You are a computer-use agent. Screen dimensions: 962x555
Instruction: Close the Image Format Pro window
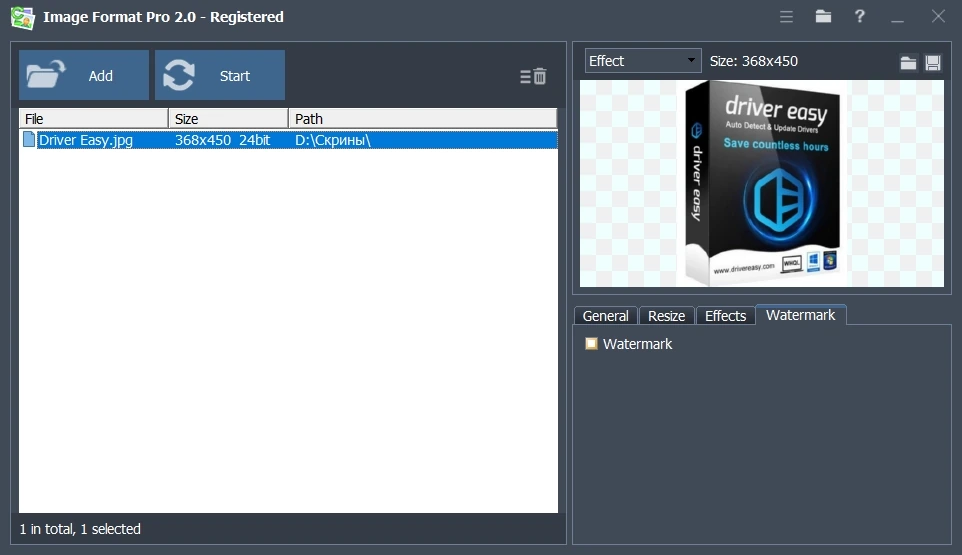coord(938,17)
